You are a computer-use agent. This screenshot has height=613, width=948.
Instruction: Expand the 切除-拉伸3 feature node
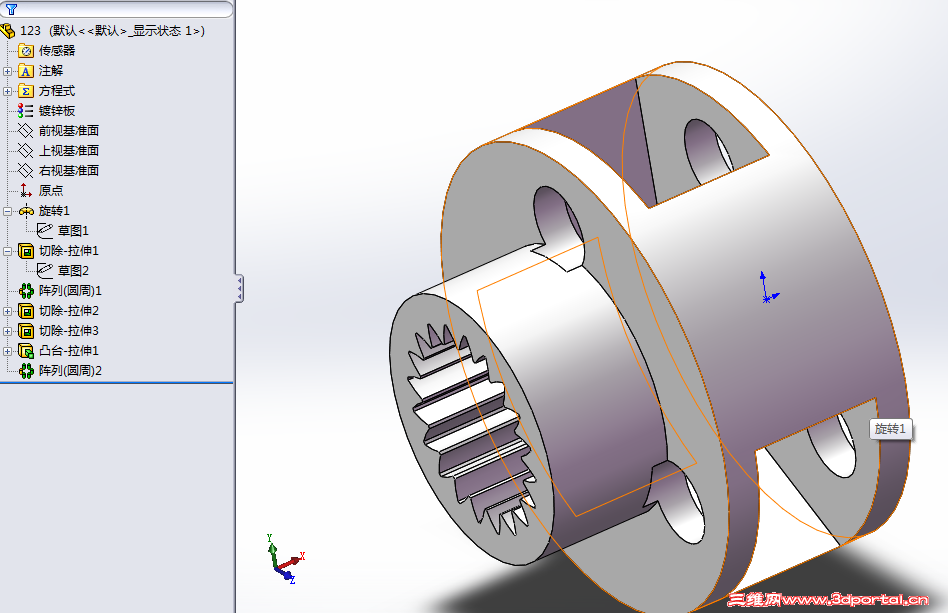click(x=7, y=331)
